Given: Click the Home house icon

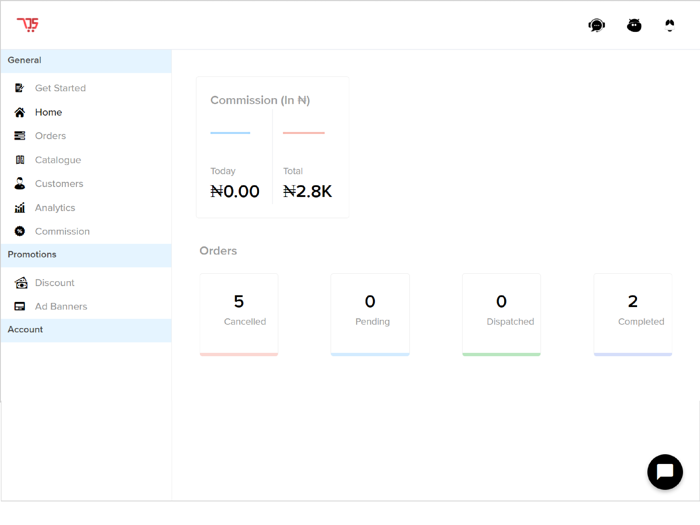Looking at the screenshot, I should pyautogui.click(x=20, y=112).
